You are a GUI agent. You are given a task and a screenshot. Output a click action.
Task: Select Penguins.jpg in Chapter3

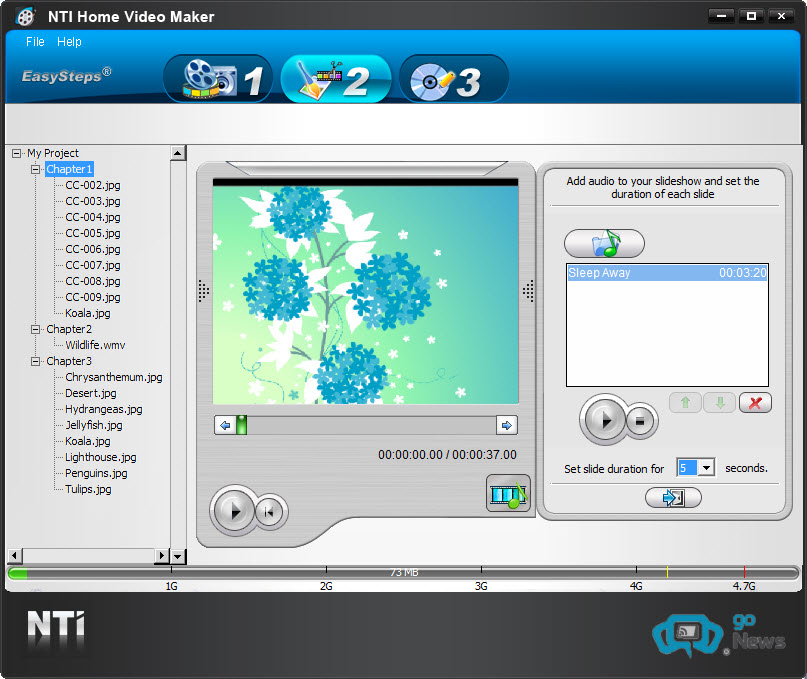pos(96,473)
